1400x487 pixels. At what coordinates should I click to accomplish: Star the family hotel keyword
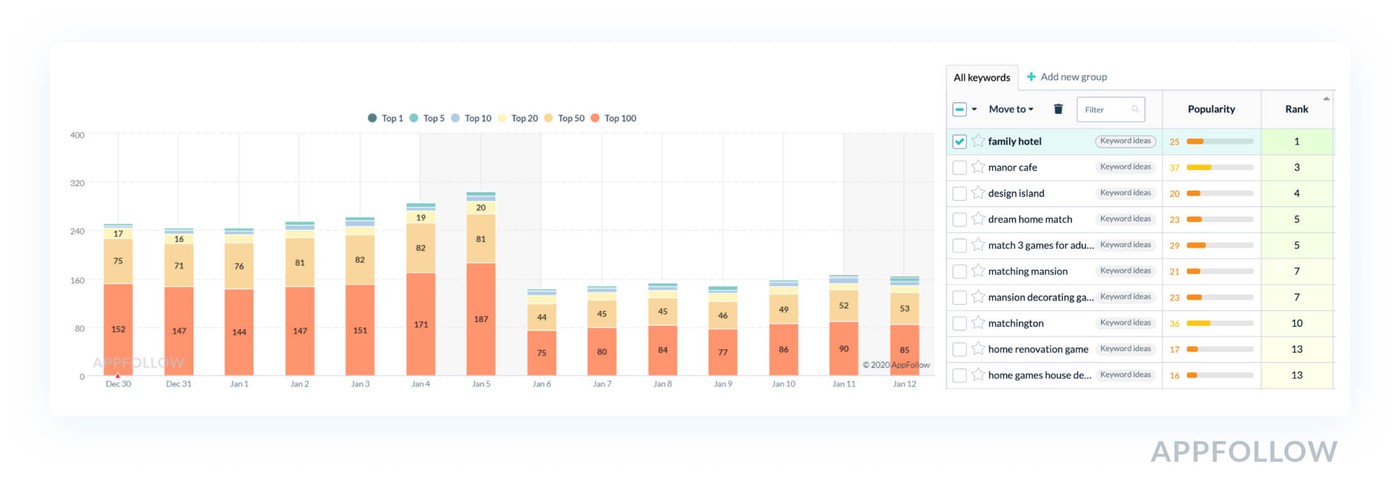click(x=978, y=141)
